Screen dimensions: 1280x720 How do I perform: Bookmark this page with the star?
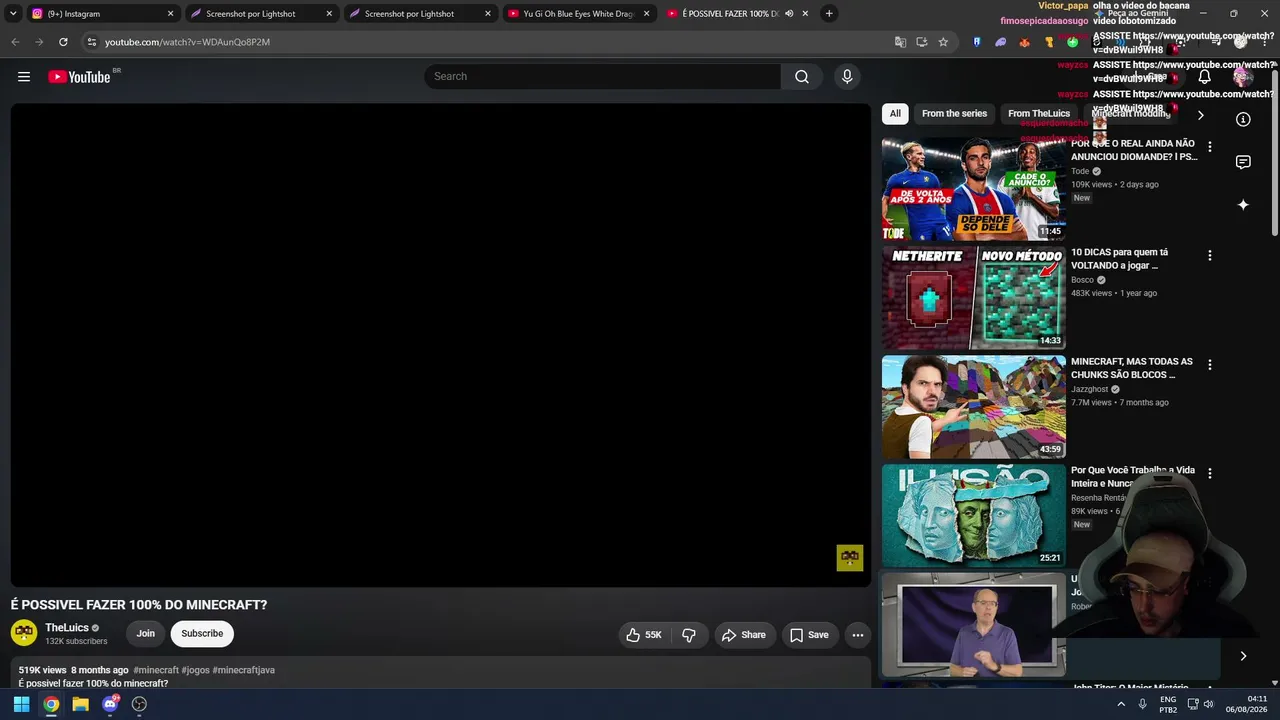pos(943,42)
